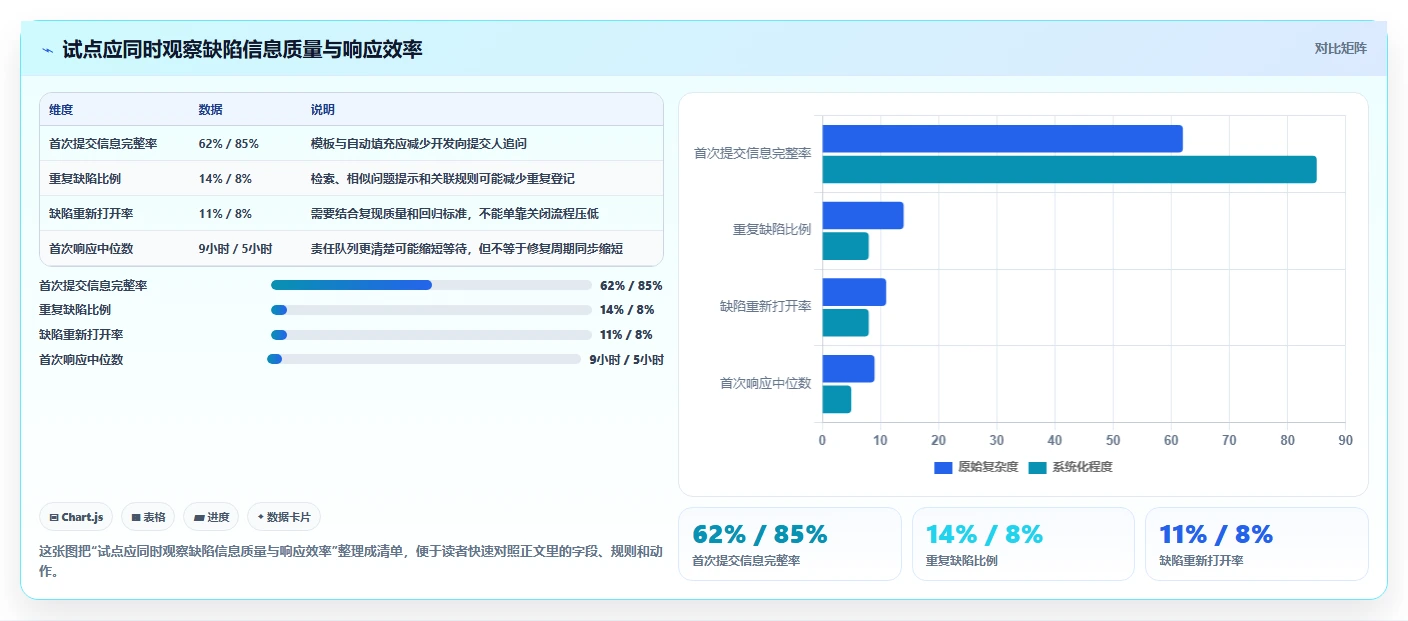Click the blue chart bar for 首次提交信息完整率
This screenshot has height=621, width=1408.
tap(1002, 139)
